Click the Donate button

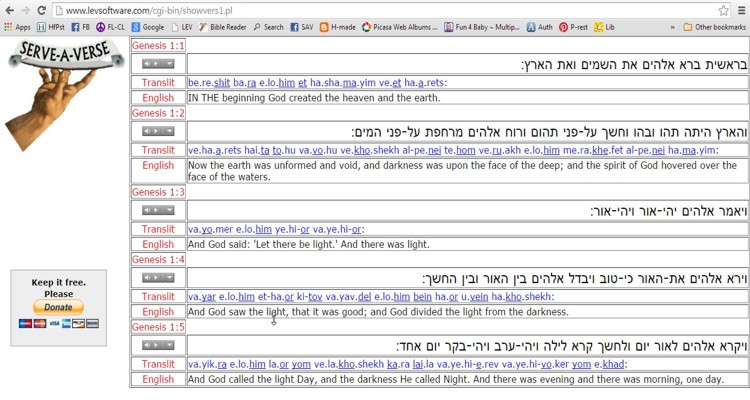tap(61, 308)
